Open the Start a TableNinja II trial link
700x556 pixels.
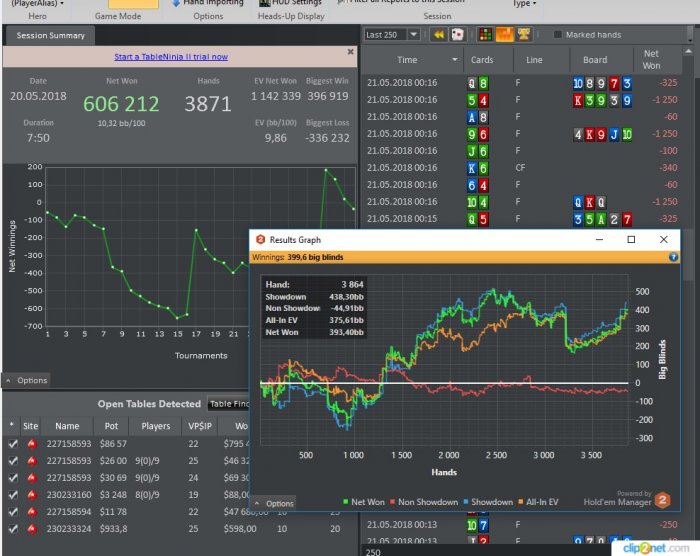pyautogui.click(x=171, y=57)
